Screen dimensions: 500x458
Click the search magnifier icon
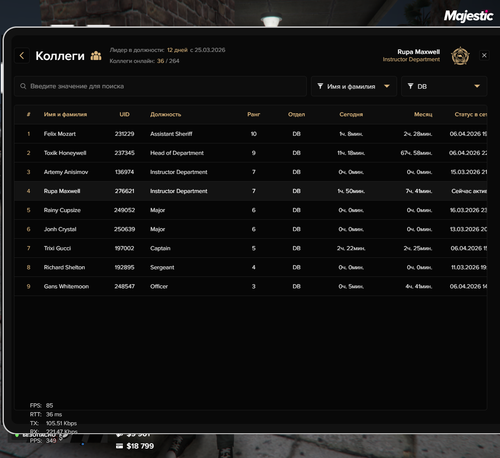point(23,86)
